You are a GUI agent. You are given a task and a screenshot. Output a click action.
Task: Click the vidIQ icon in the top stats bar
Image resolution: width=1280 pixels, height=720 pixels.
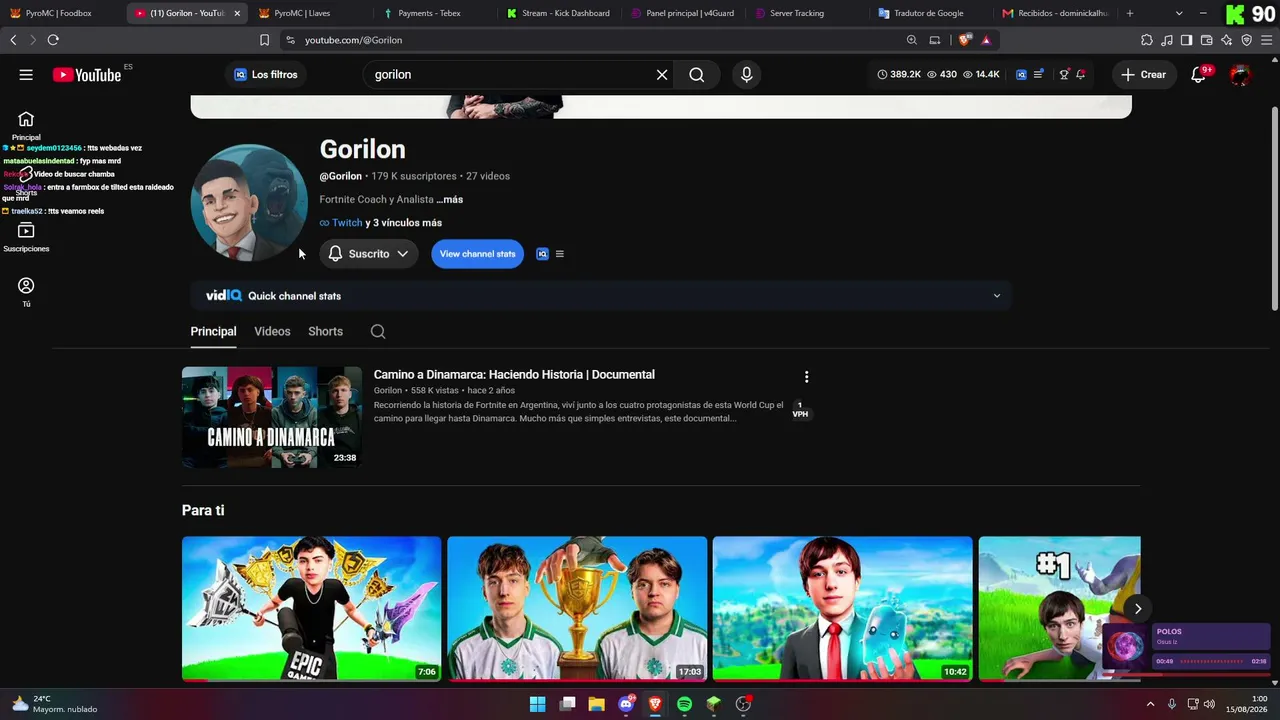point(1021,75)
